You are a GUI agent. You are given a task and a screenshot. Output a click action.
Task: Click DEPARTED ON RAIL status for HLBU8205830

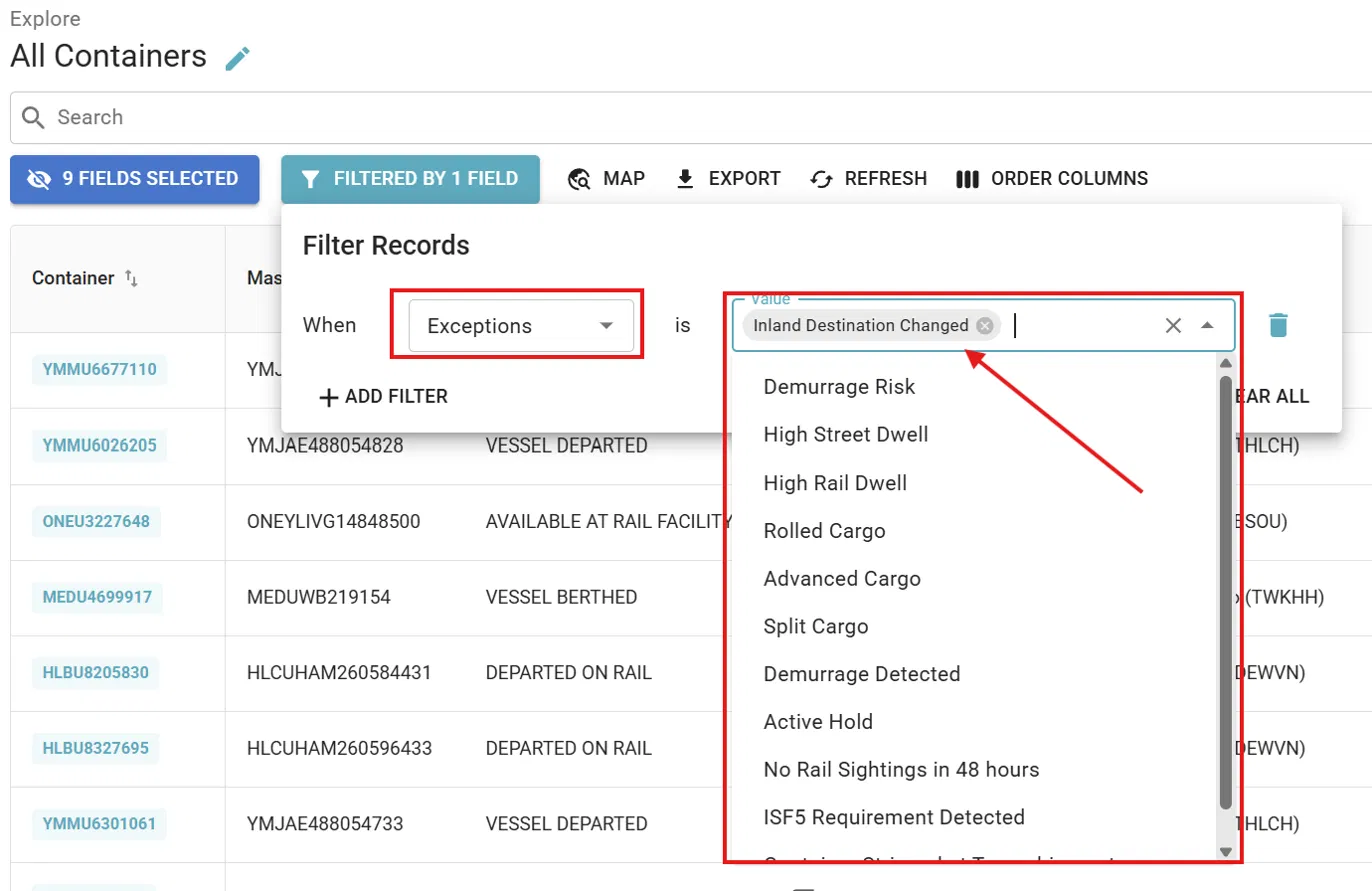[x=569, y=673]
